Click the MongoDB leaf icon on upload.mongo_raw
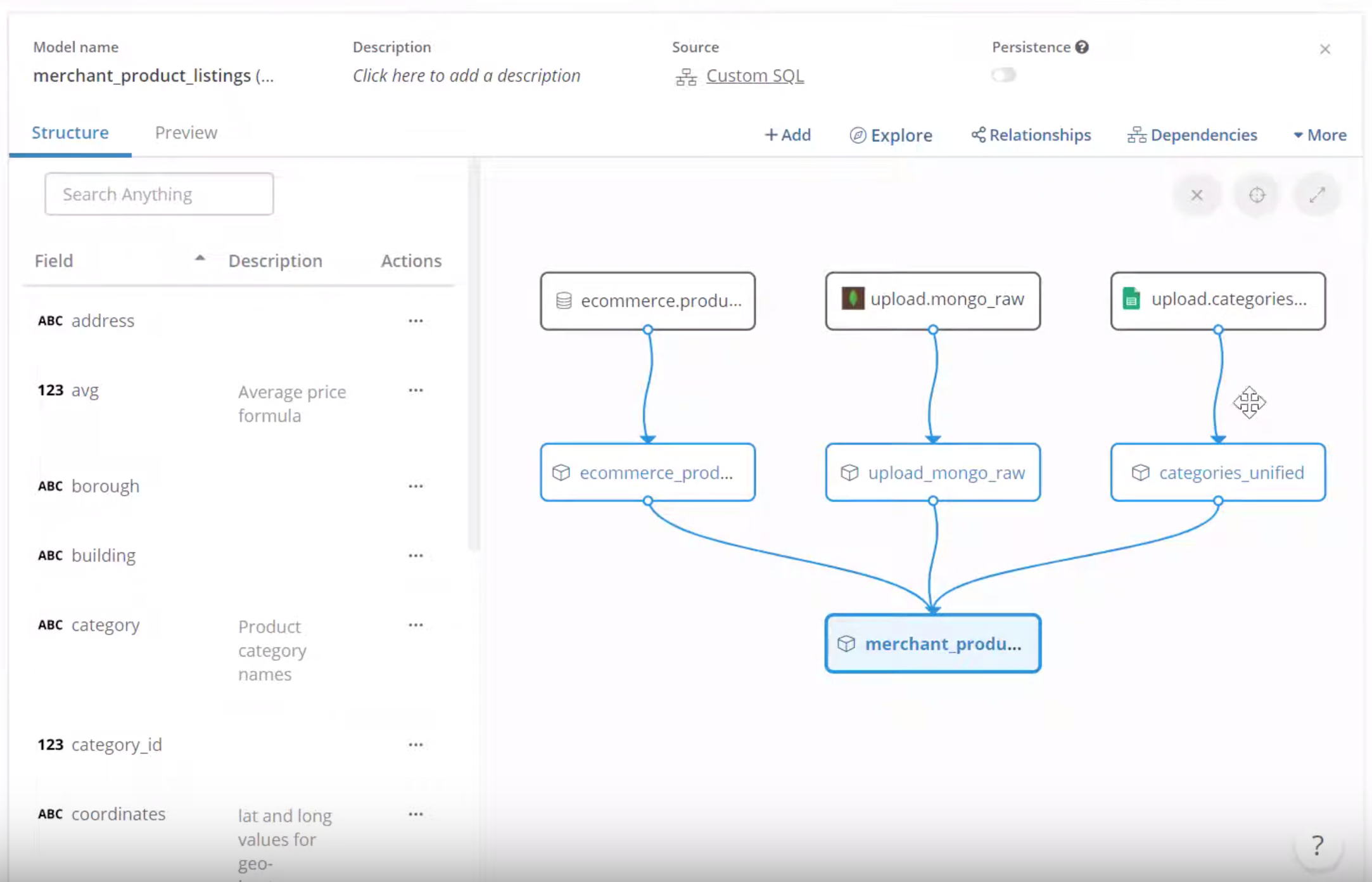 click(x=853, y=298)
